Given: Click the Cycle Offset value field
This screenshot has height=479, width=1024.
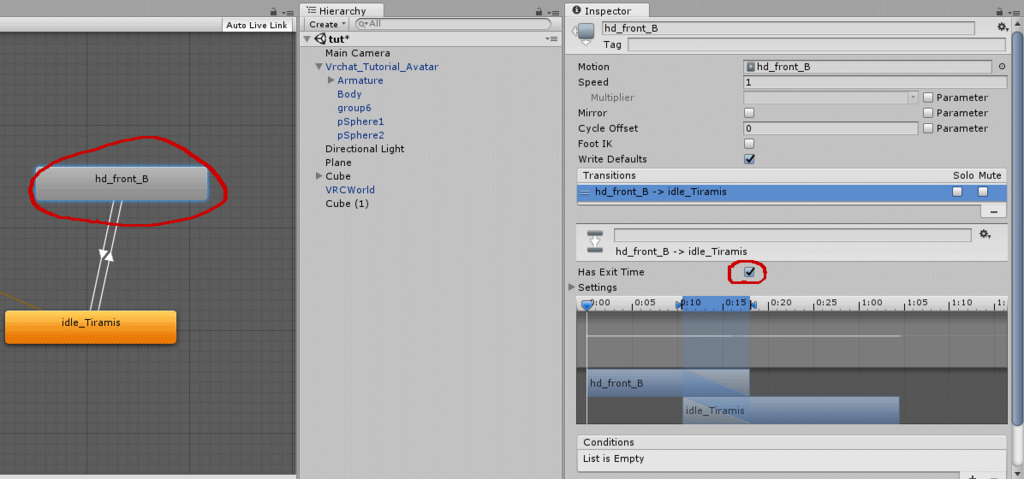Looking at the screenshot, I should [x=831, y=129].
